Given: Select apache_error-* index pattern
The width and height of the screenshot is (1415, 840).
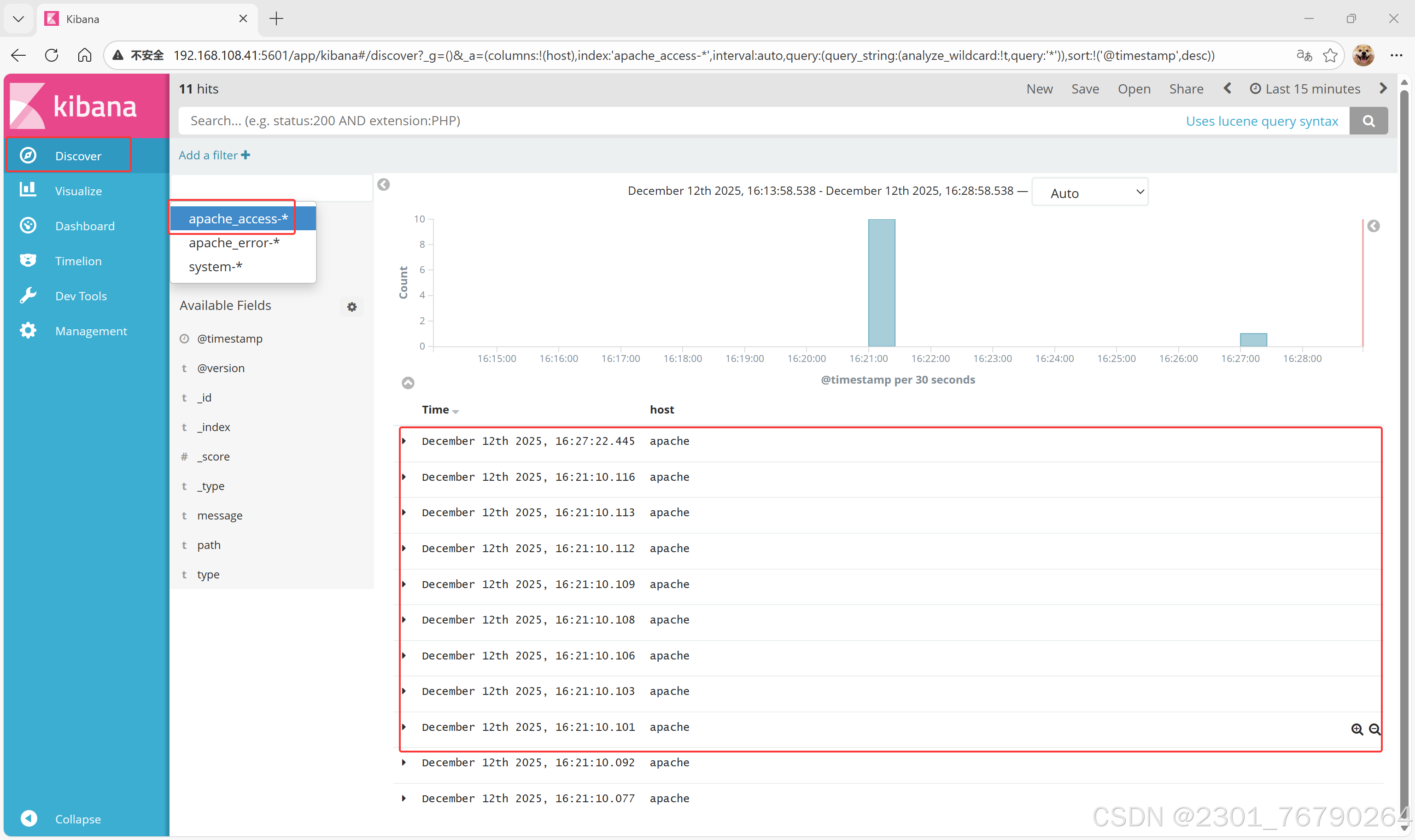Looking at the screenshot, I should [x=243, y=243].
